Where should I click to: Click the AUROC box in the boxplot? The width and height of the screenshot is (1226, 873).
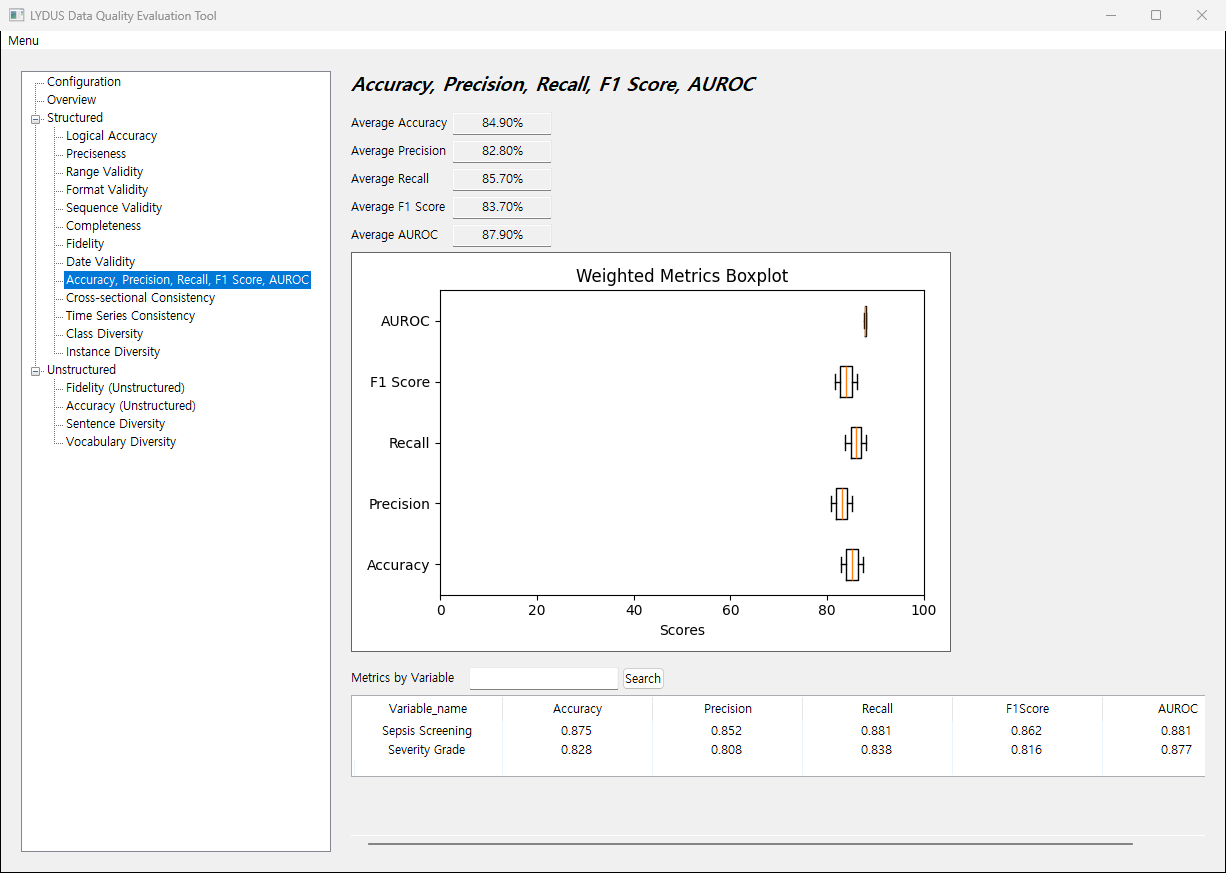coord(866,322)
